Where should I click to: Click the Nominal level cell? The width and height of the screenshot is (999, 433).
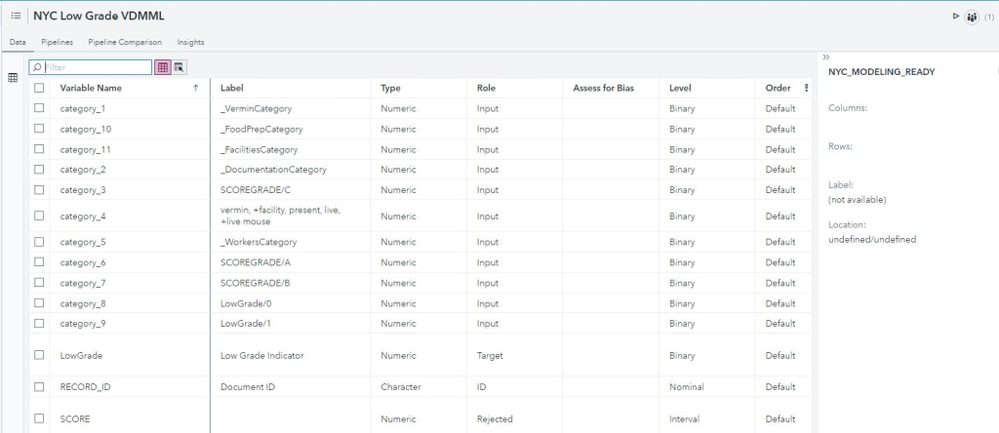coord(686,387)
